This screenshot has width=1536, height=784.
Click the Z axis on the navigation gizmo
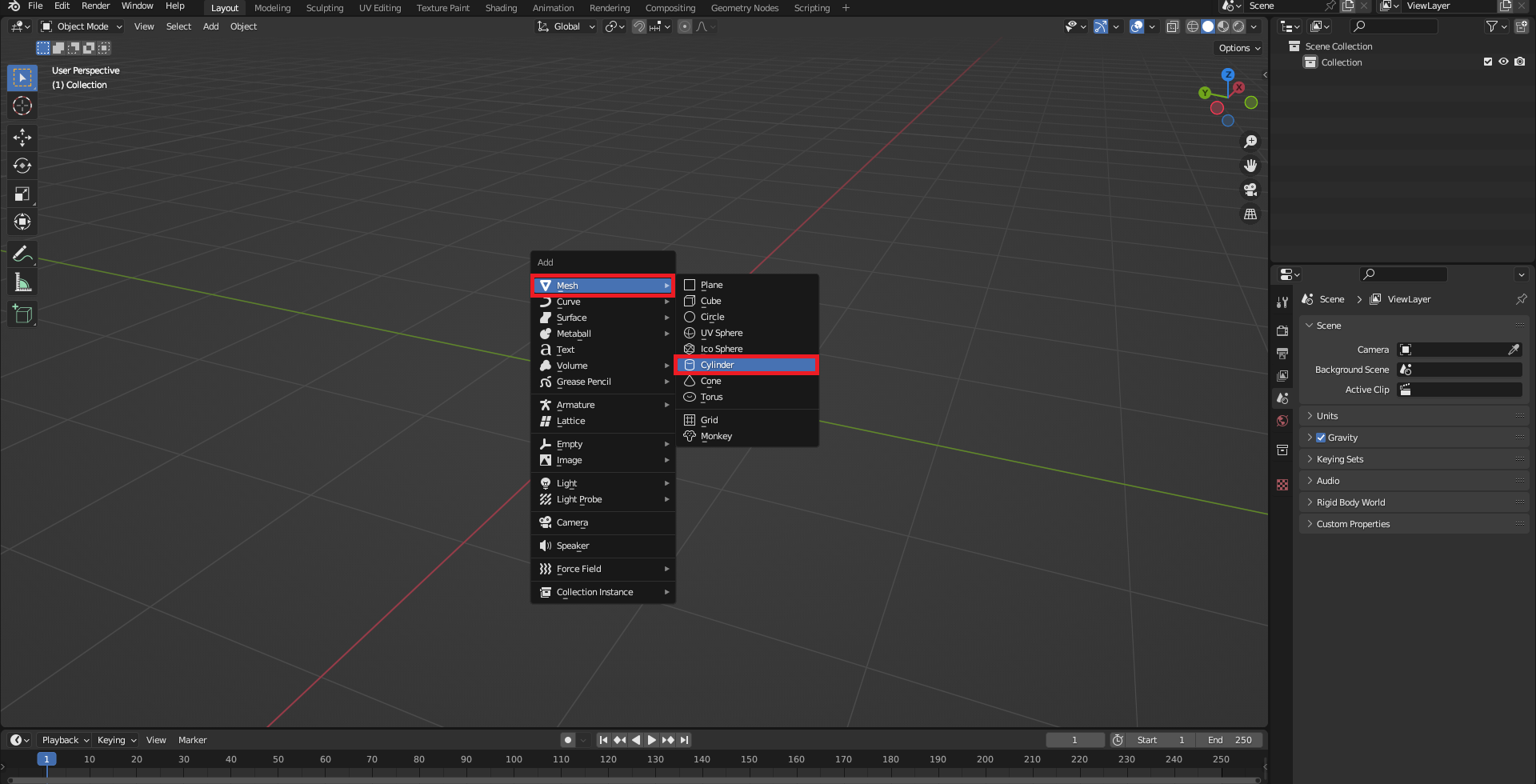pyautogui.click(x=1228, y=74)
